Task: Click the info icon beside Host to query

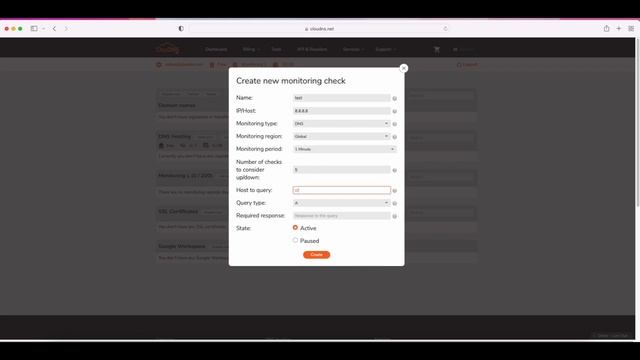Action: (395, 191)
